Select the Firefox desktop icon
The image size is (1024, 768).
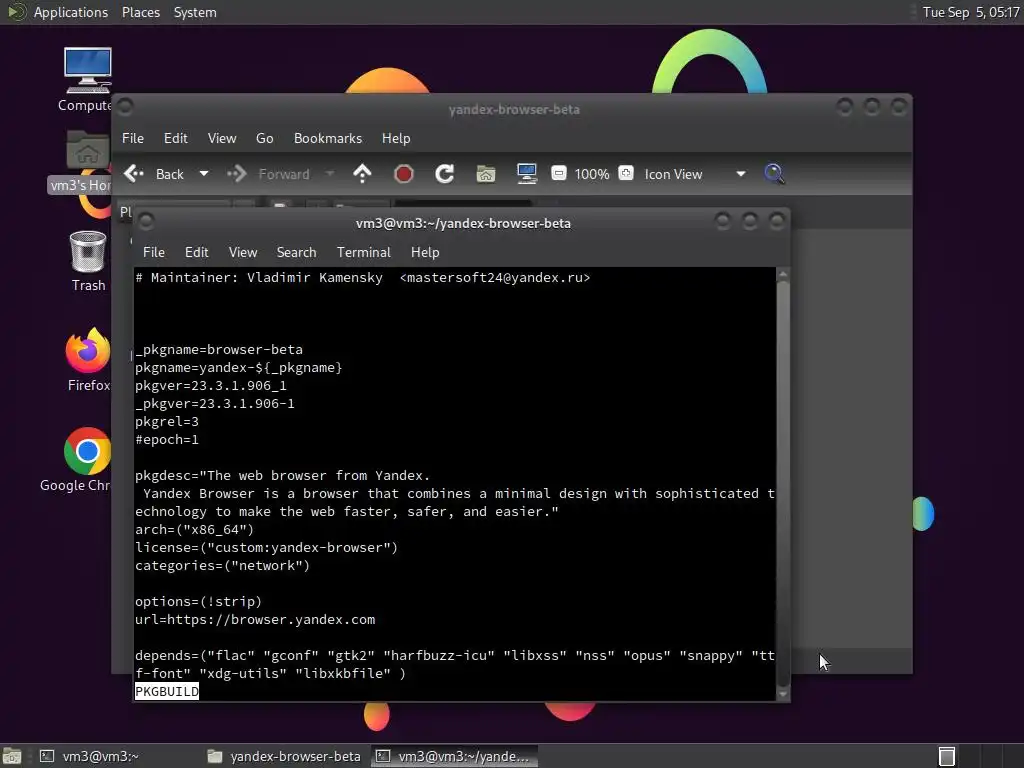click(88, 360)
